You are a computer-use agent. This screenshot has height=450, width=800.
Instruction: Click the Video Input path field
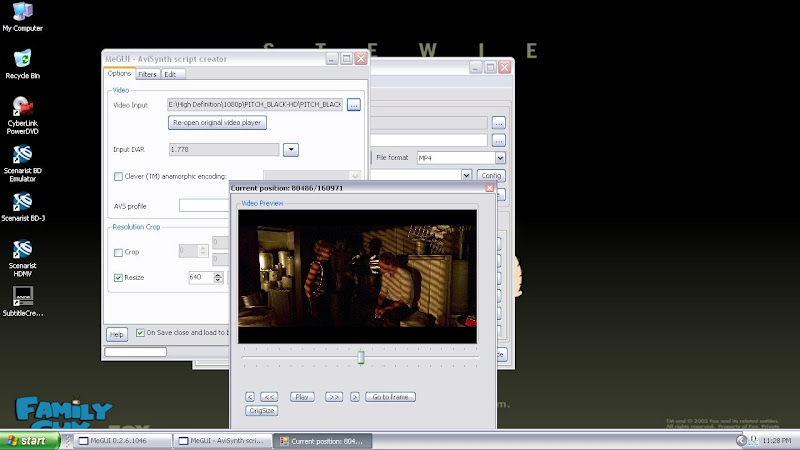point(255,105)
